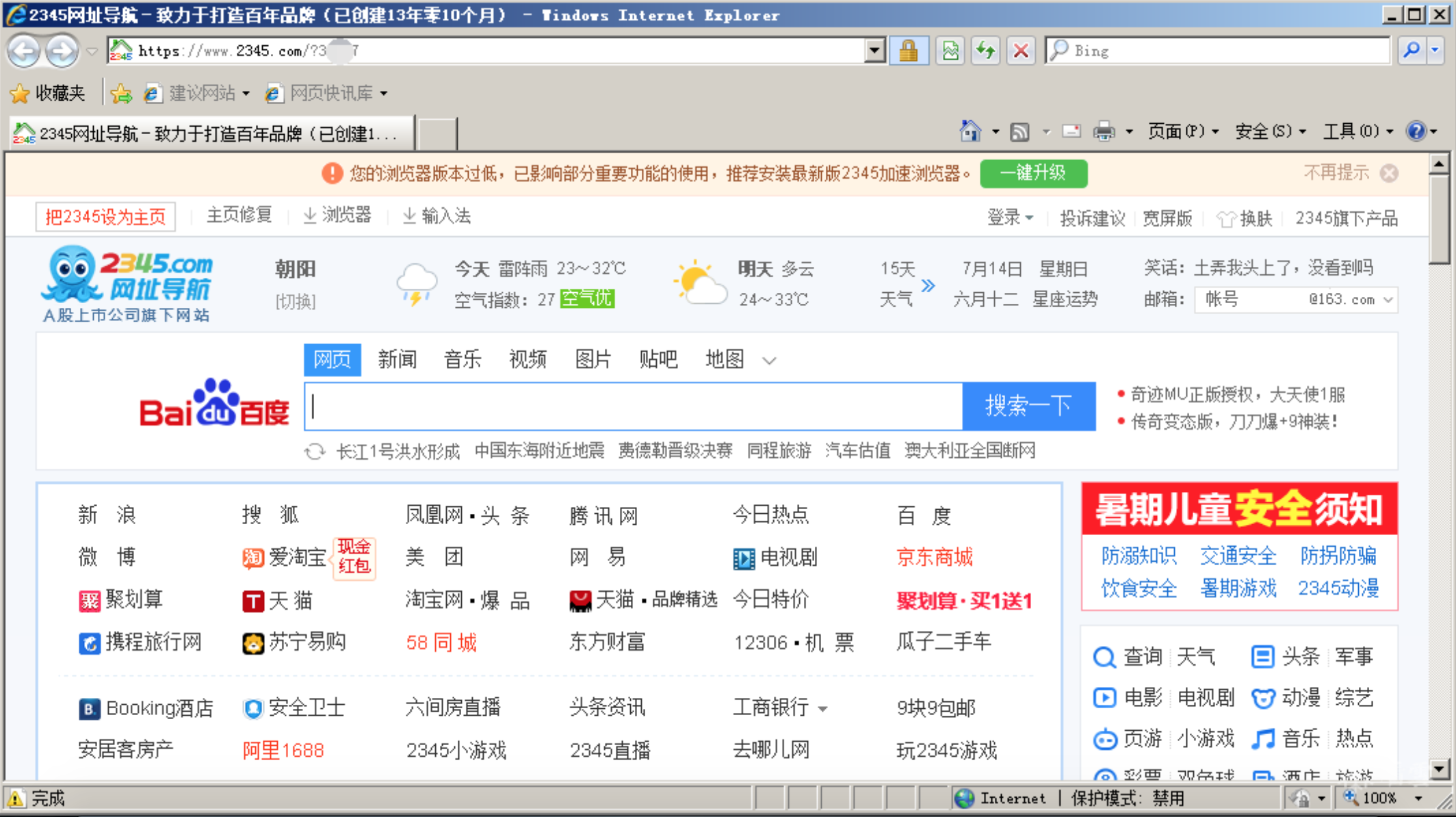Open the 京东商城 link
Viewport: 1456px width, 817px height.
point(935,557)
